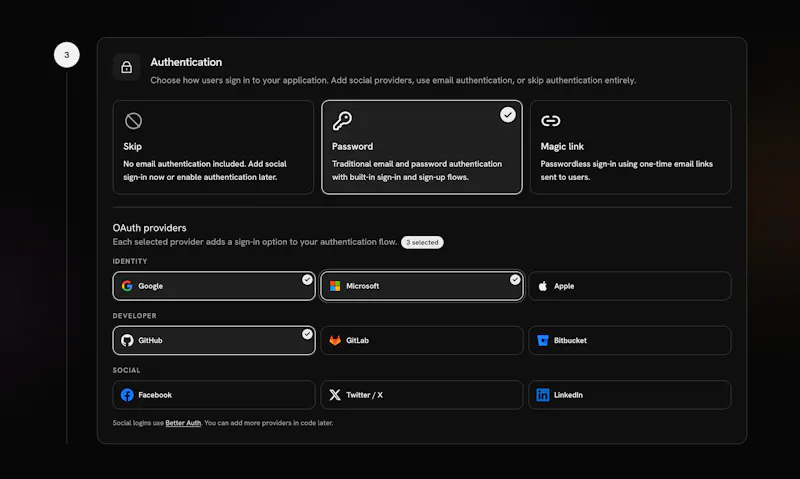Click the lock icon beside Authentication heading
The height and width of the screenshot is (479, 800).
coord(127,67)
